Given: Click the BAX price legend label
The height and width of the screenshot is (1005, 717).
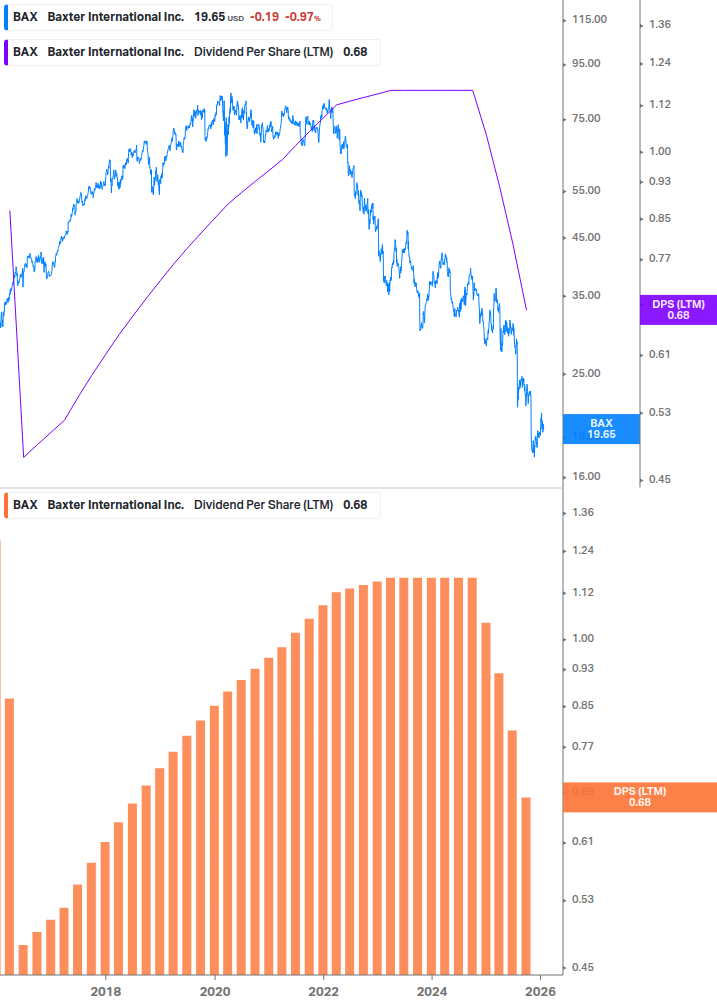Looking at the screenshot, I should [168, 17].
